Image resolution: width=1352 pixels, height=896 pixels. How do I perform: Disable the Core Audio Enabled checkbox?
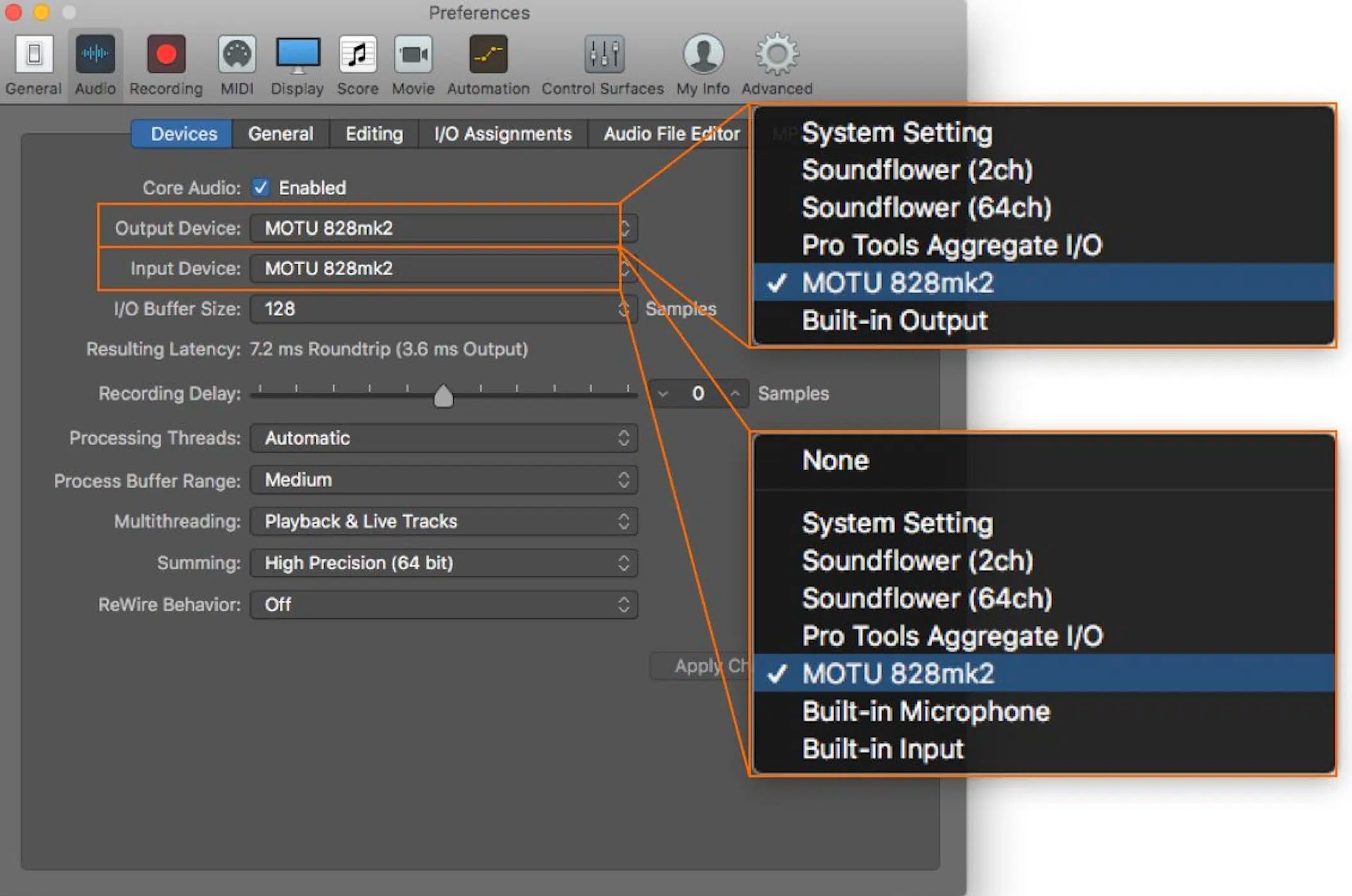coord(261,187)
